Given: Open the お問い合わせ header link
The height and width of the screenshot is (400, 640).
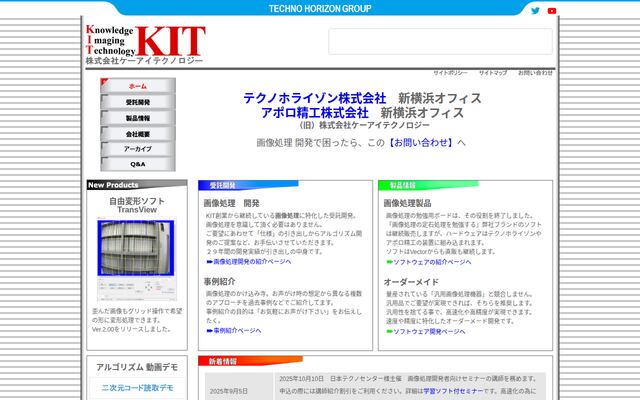Looking at the screenshot, I should (x=535, y=73).
